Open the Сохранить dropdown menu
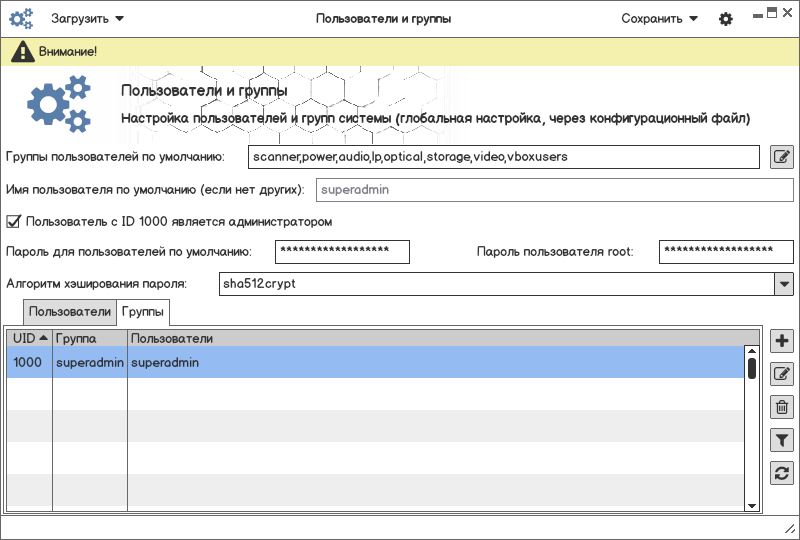 pyautogui.click(x=660, y=19)
